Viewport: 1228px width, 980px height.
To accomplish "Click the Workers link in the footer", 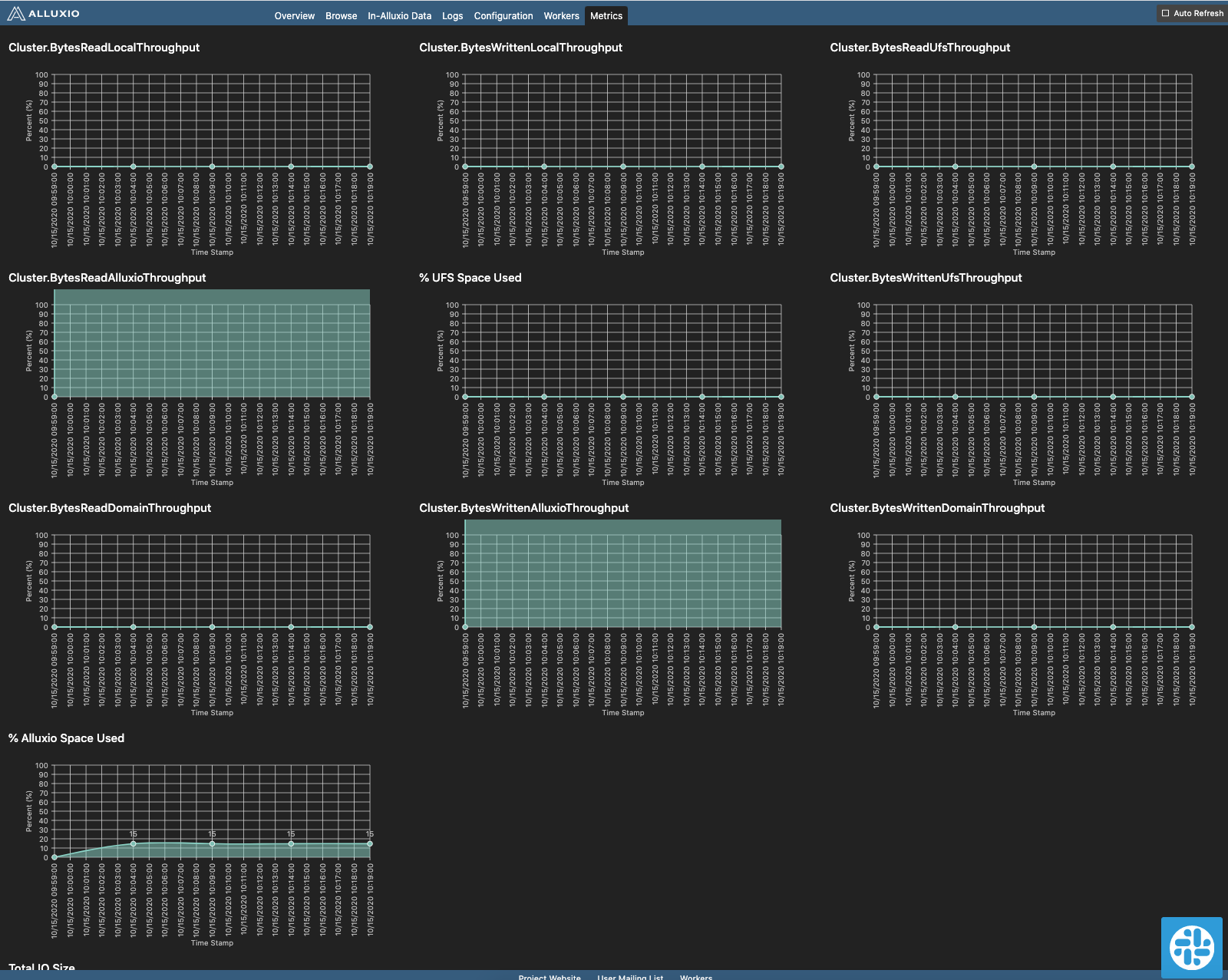I will tap(696, 977).
